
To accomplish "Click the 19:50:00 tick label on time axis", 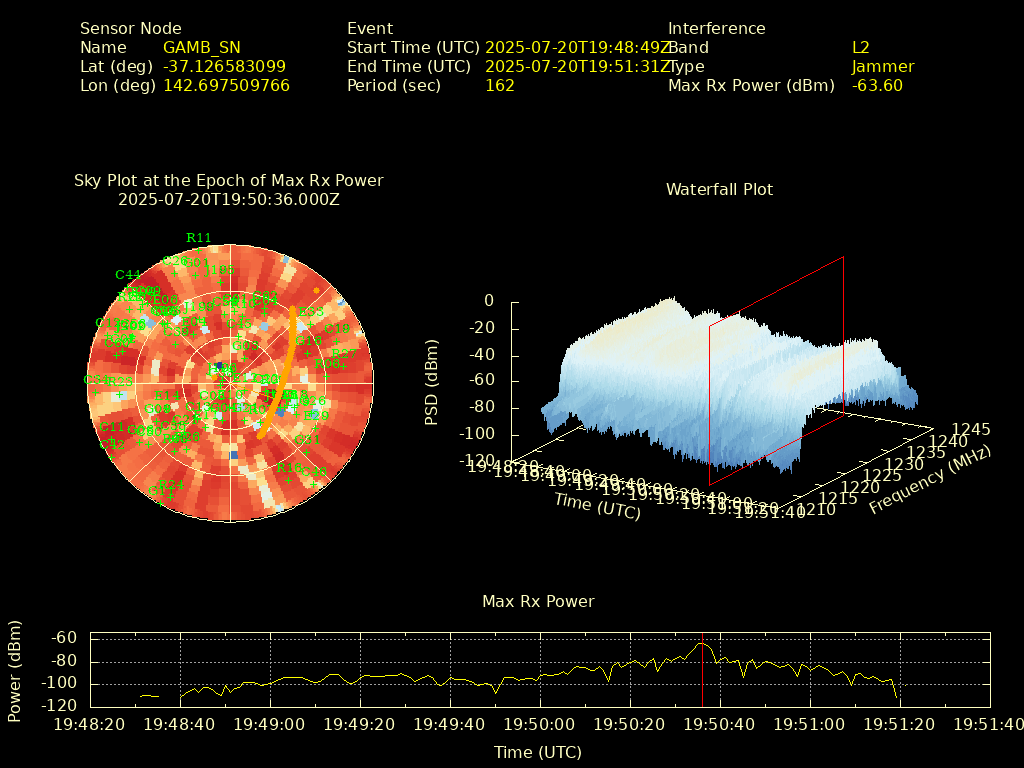I will click(540, 723).
